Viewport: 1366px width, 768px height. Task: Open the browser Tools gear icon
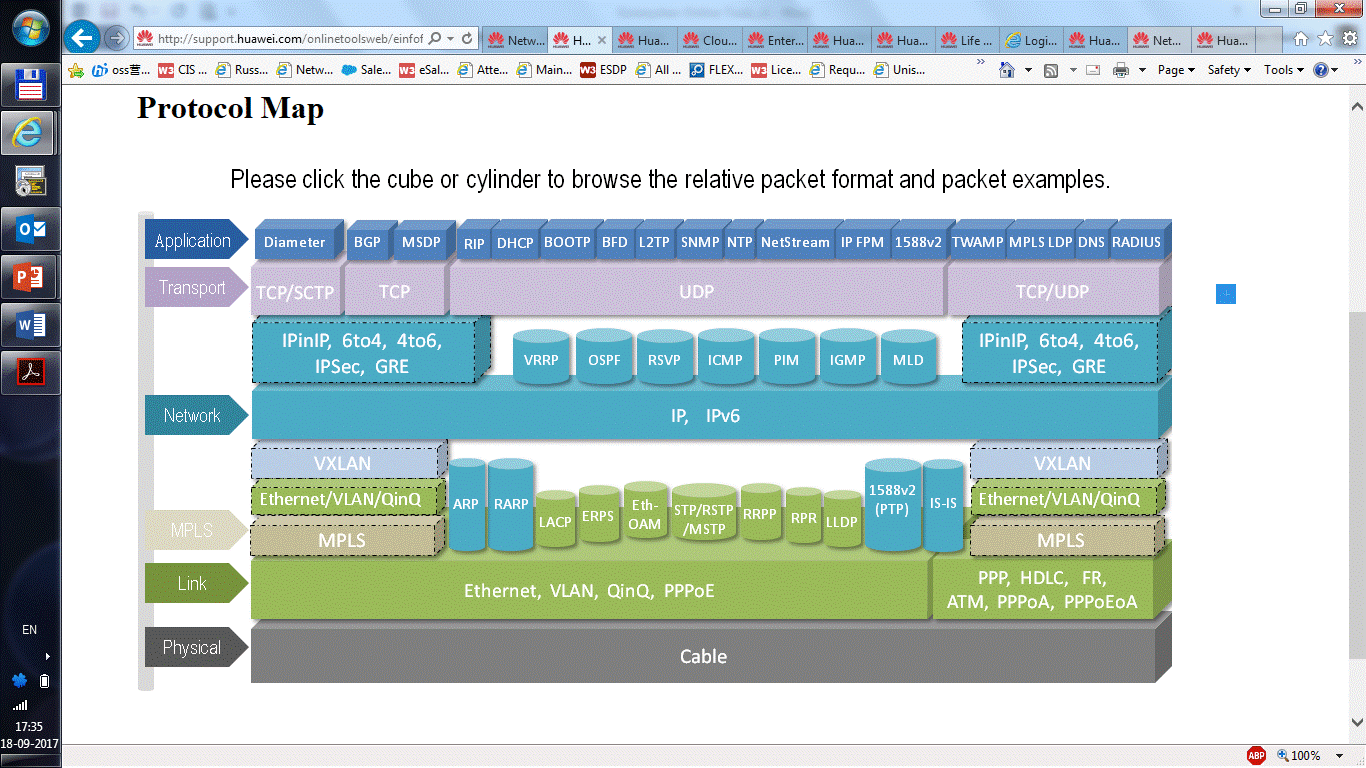[1349, 39]
